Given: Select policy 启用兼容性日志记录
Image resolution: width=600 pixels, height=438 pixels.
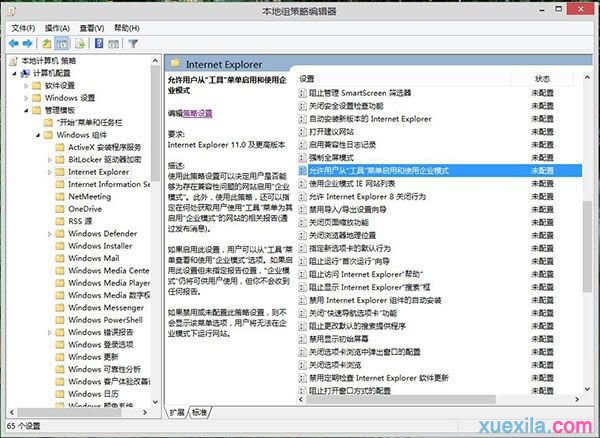Looking at the screenshot, I should [x=342, y=145].
